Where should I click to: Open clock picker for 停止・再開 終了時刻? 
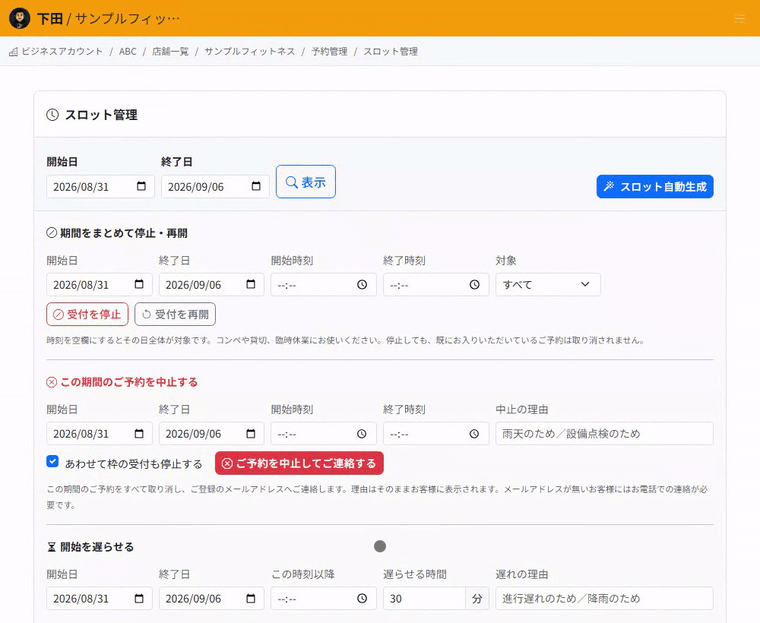click(x=475, y=285)
